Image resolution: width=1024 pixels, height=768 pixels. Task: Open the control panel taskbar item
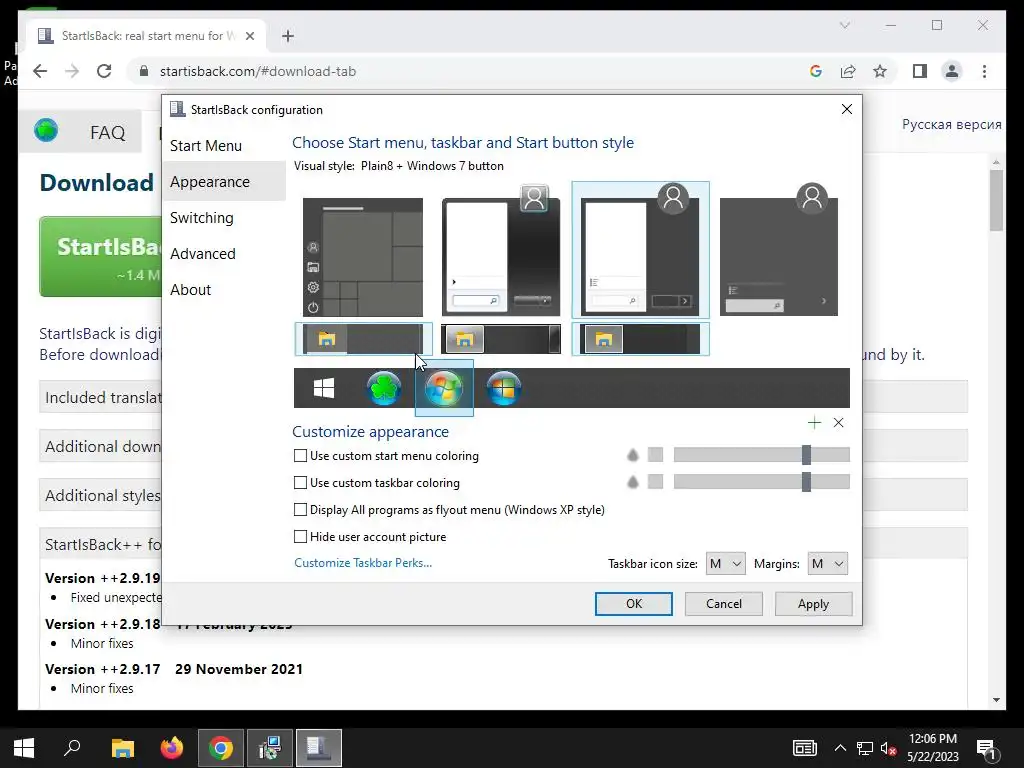pyautogui.click(x=269, y=748)
